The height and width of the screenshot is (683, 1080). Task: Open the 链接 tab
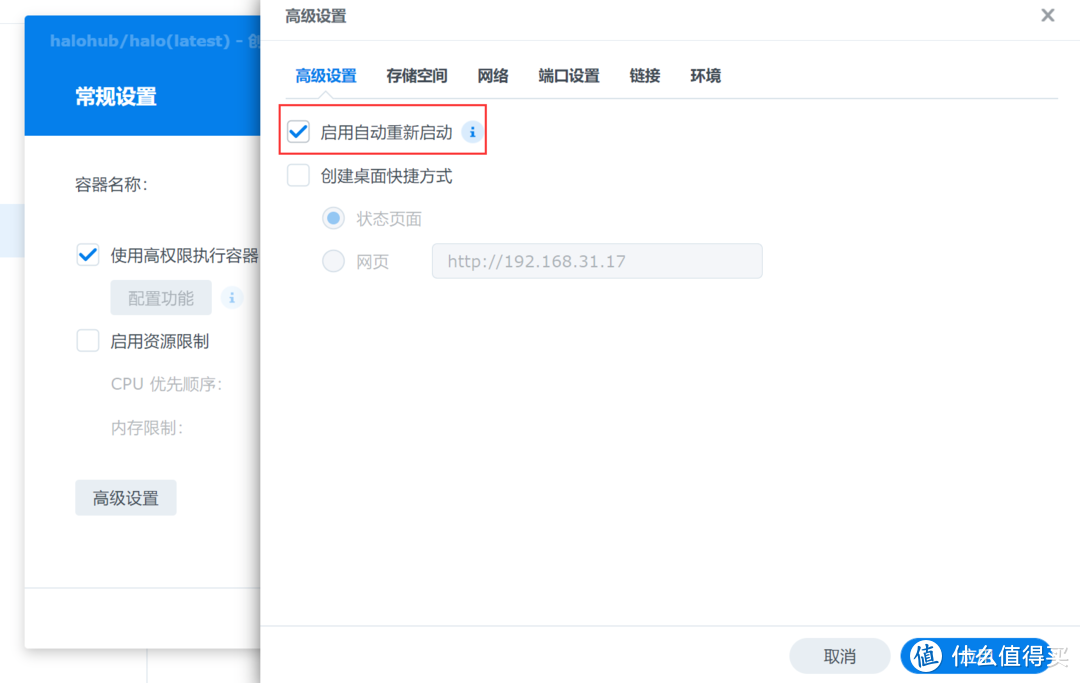tap(645, 76)
